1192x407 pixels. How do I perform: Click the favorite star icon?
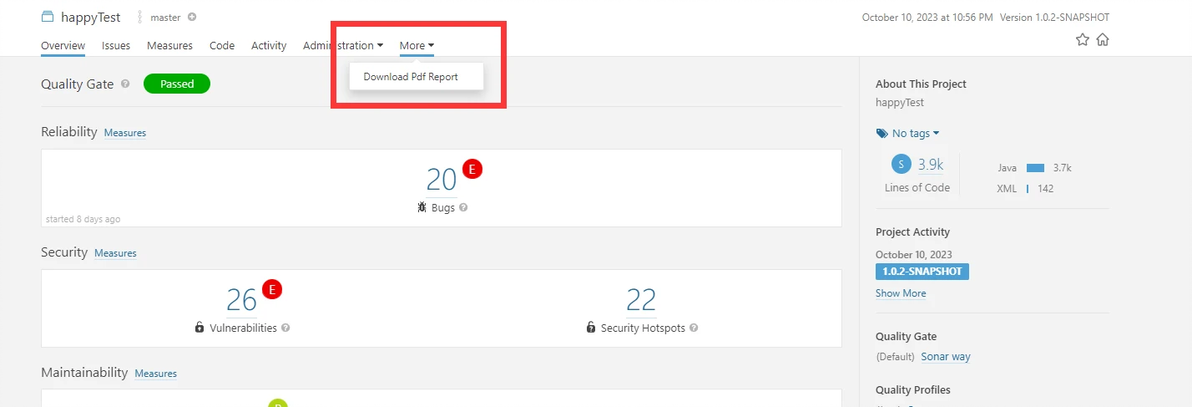(x=1083, y=40)
